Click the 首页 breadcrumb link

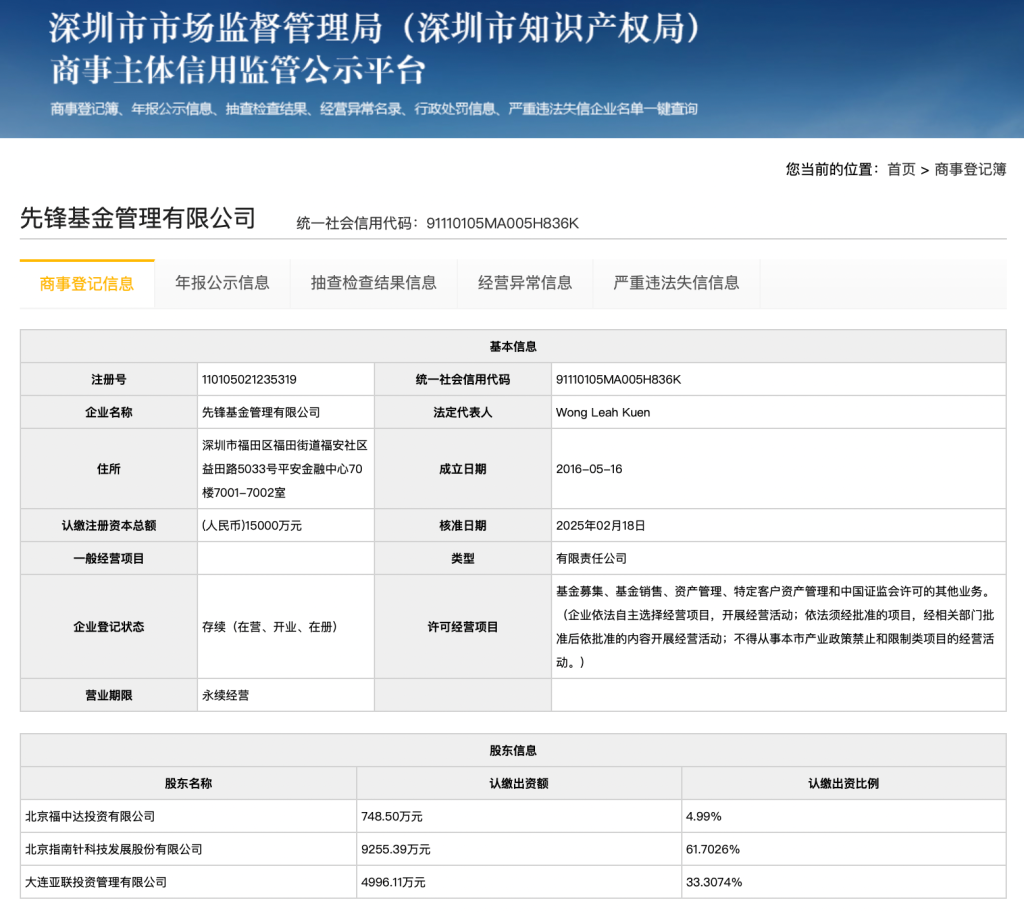tap(901, 169)
